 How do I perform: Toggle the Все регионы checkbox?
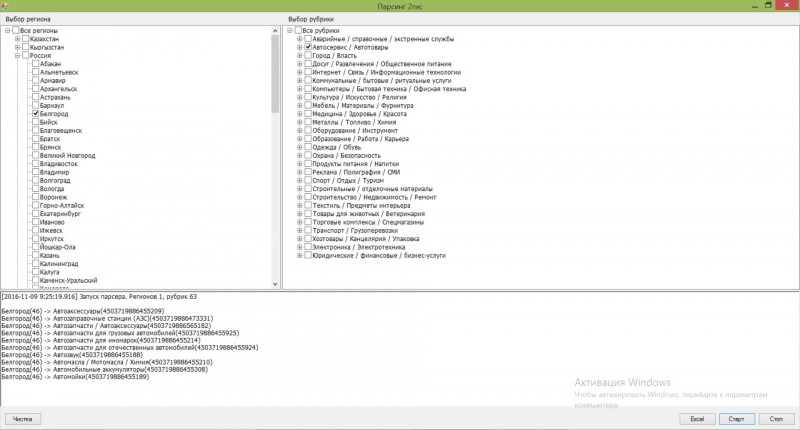click(16, 31)
